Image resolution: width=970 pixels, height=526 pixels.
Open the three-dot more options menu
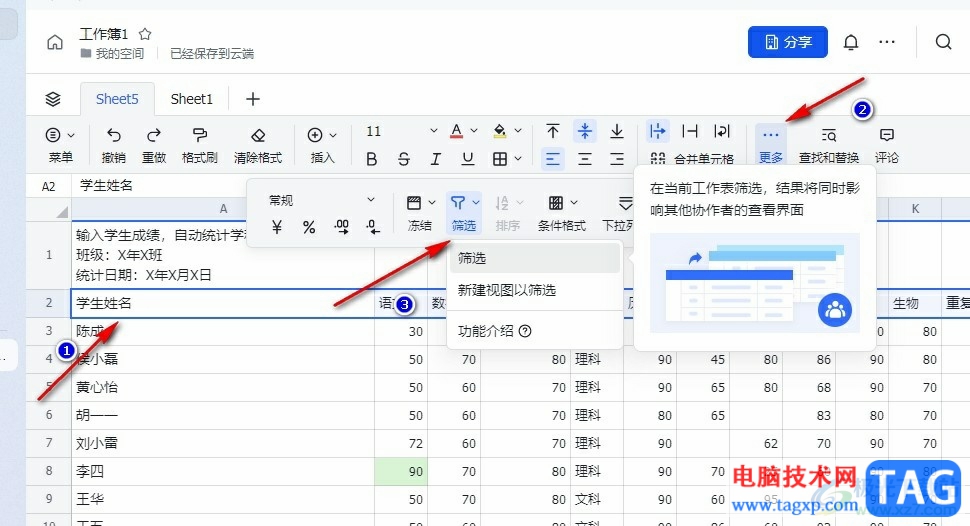pyautogui.click(x=887, y=42)
